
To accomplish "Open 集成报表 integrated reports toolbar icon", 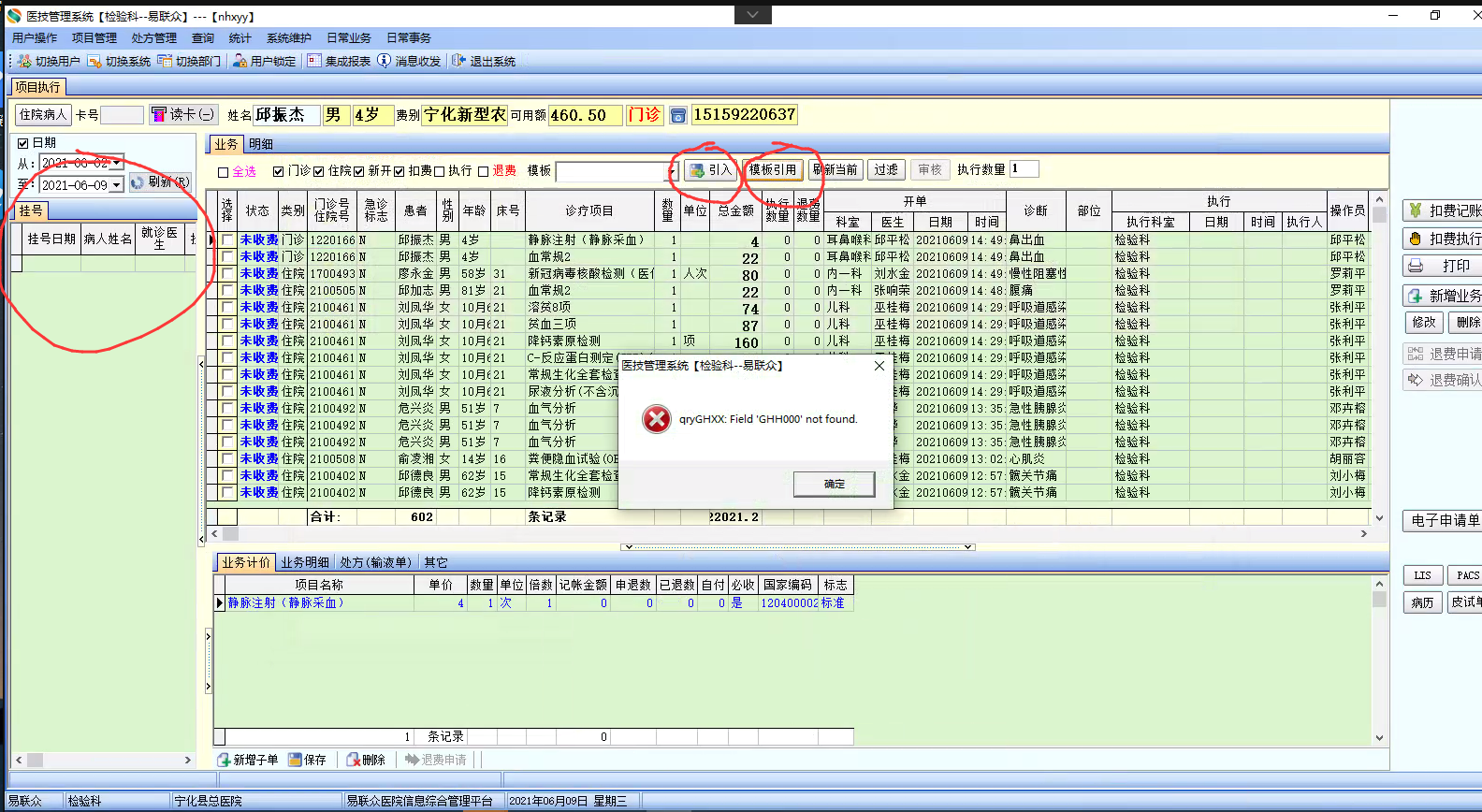I will (314, 61).
